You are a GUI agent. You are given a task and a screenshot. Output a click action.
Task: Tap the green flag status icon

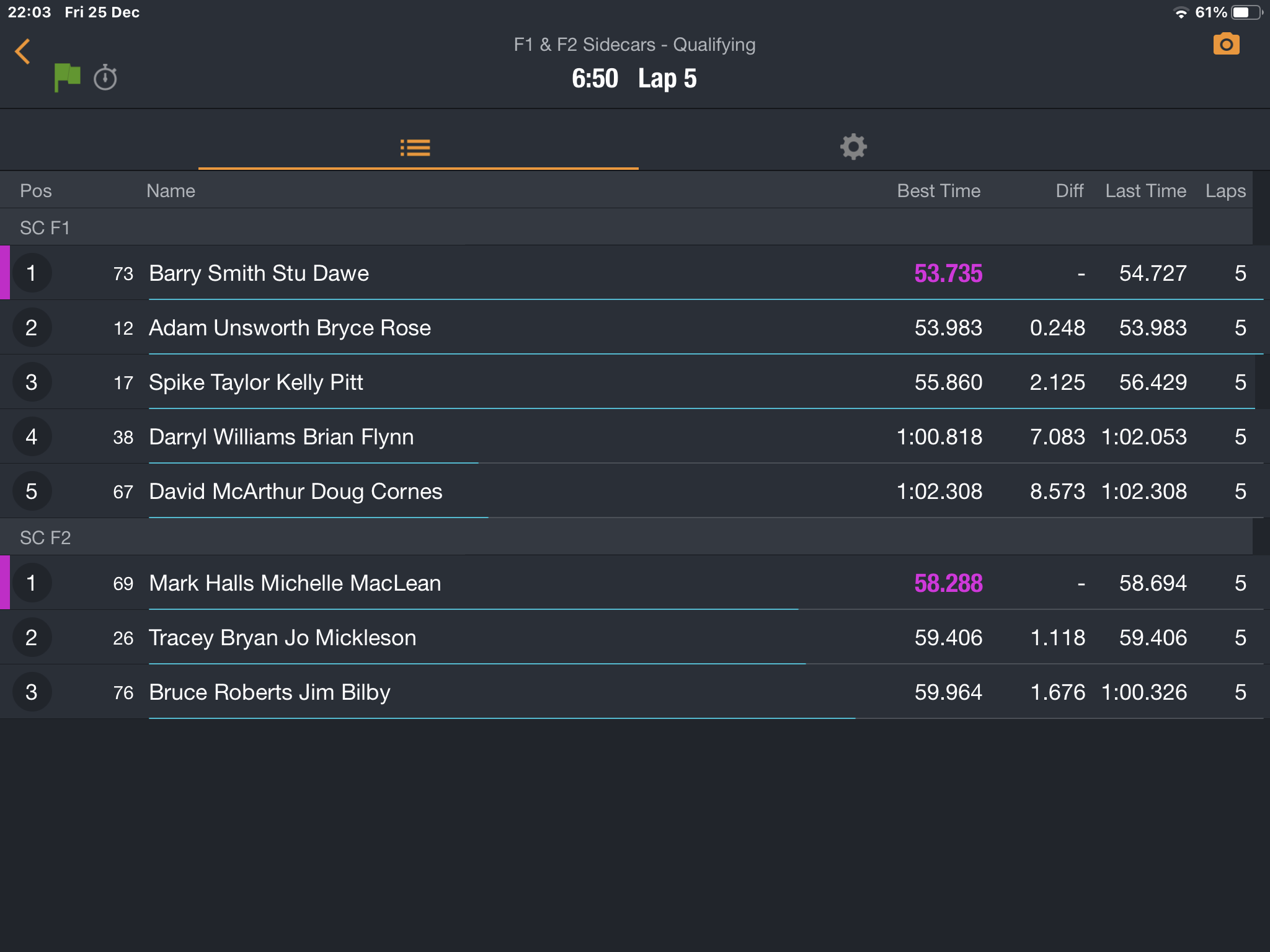(x=67, y=77)
